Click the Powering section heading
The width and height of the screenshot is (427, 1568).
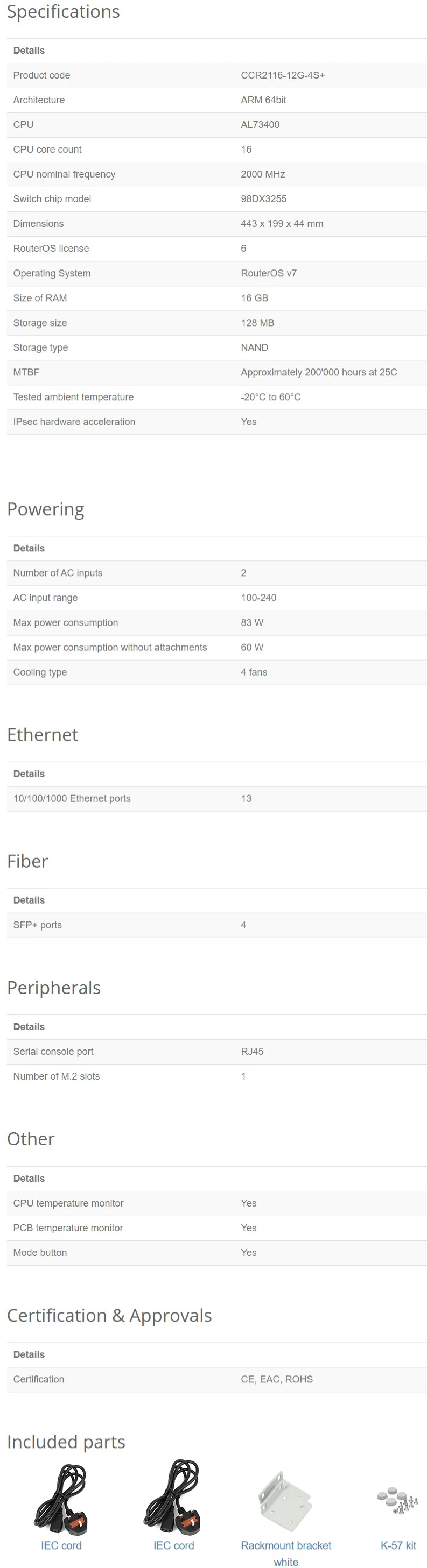click(46, 509)
